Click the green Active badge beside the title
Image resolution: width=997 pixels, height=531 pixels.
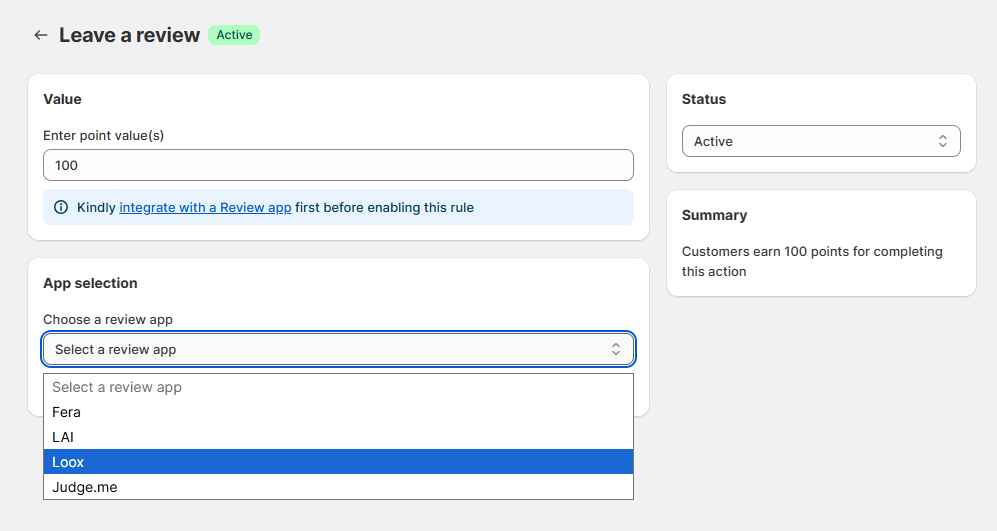[x=234, y=35]
